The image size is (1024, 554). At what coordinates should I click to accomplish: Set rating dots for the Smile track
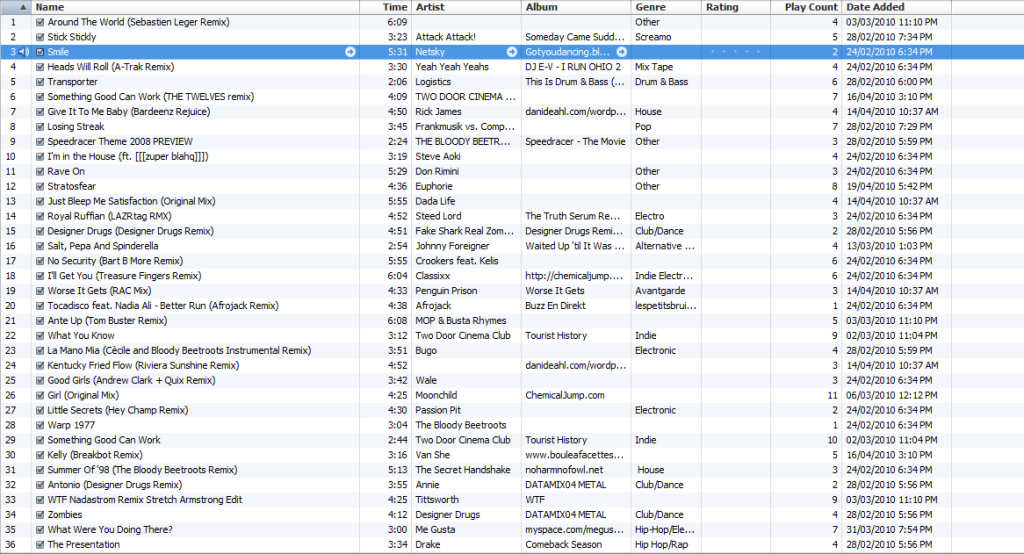(x=735, y=52)
